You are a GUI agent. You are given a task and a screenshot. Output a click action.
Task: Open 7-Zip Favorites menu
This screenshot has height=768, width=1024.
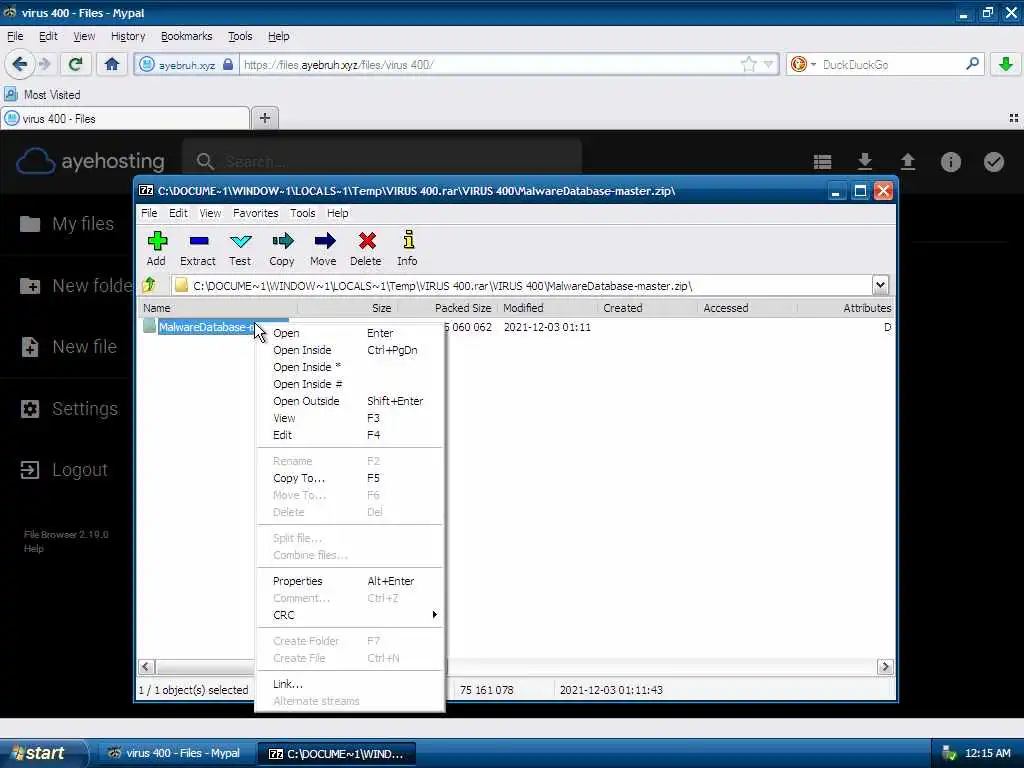pos(255,213)
